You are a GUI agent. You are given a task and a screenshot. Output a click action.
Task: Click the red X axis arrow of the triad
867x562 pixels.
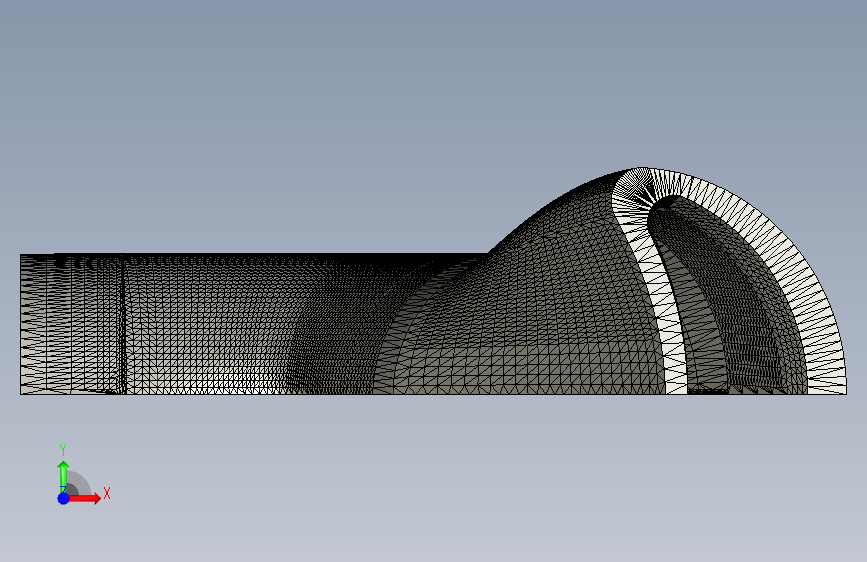tap(85, 498)
